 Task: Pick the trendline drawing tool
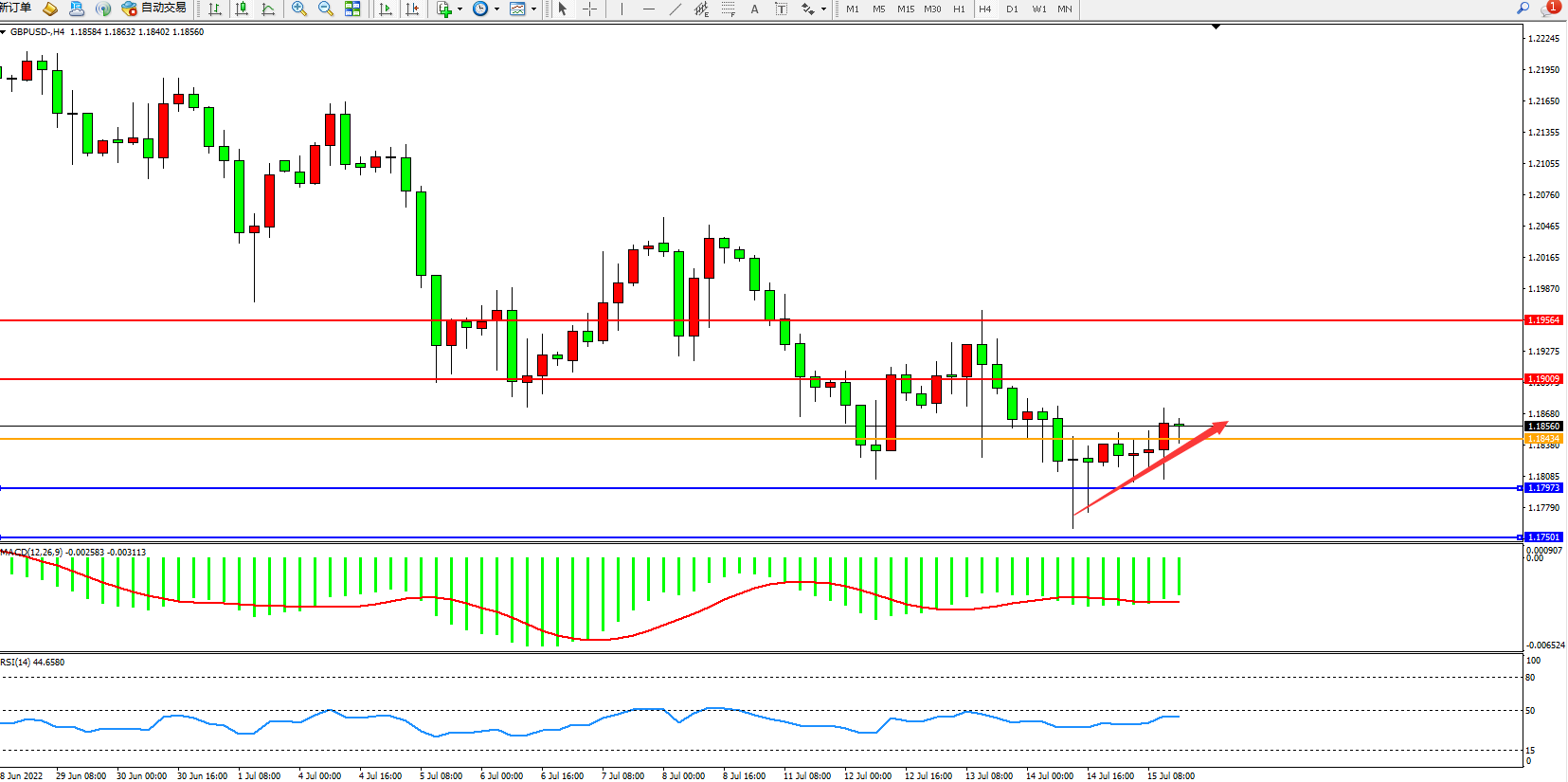coord(675,9)
